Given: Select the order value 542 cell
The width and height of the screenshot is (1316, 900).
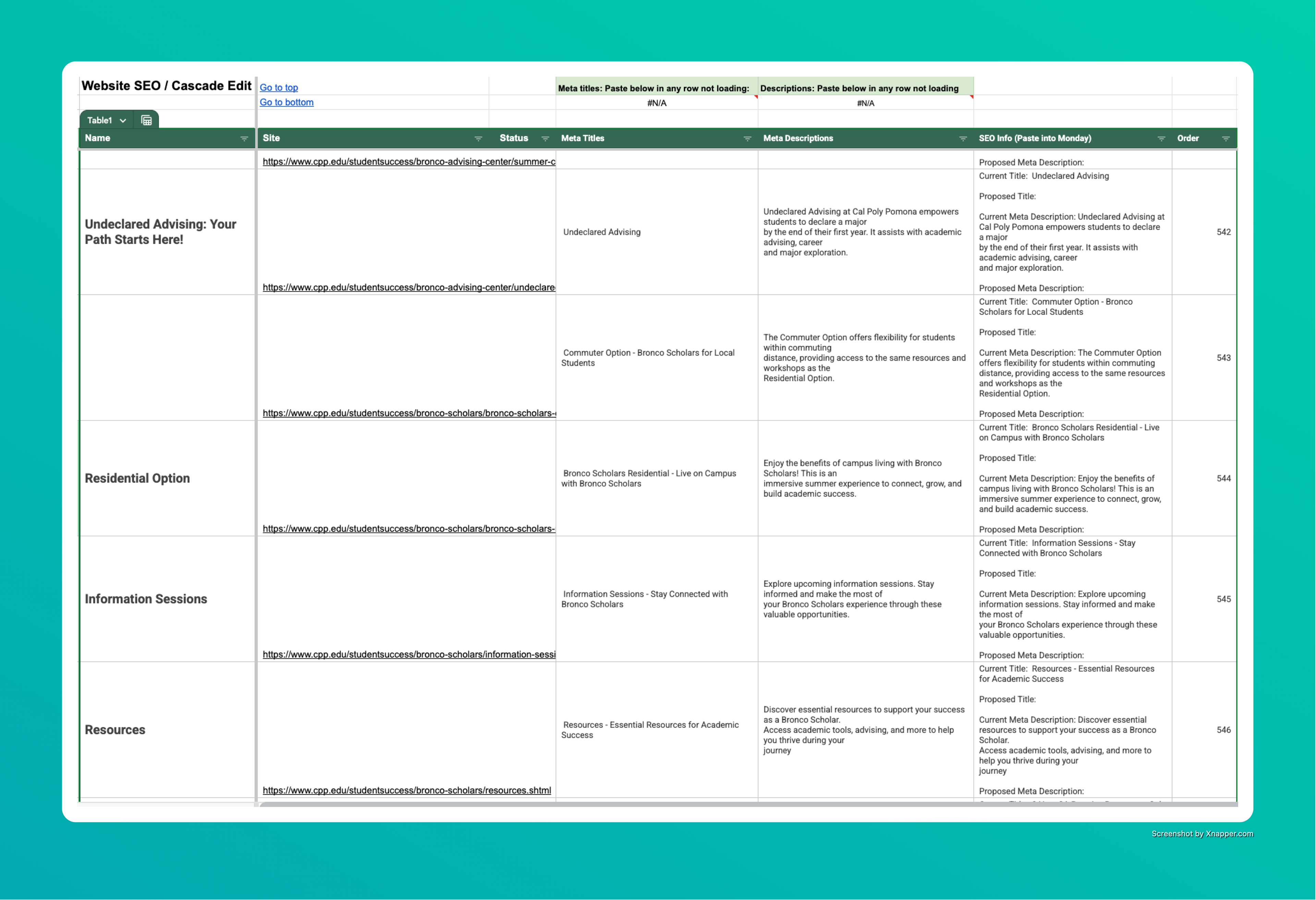Looking at the screenshot, I should coord(1204,232).
